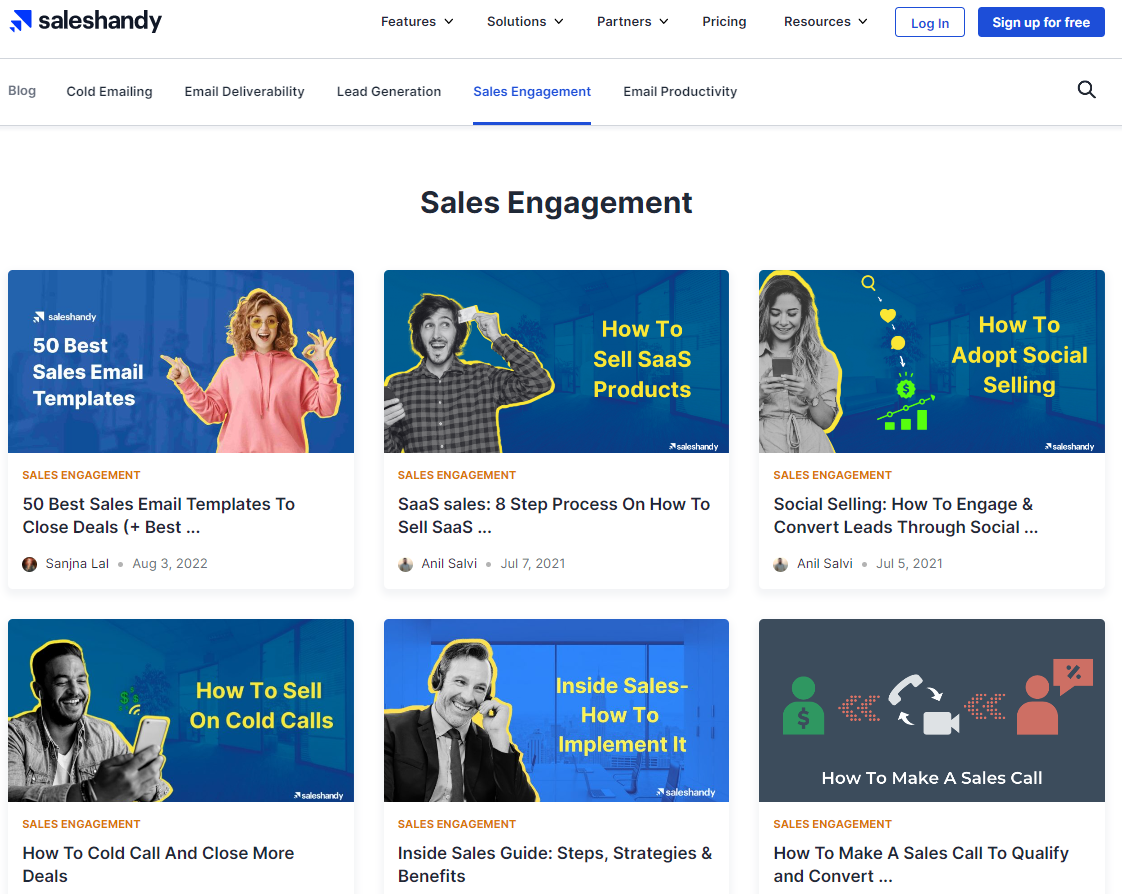The image size is (1122, 894).
Task: Open How To Sell On Cold Calls thumbnail
Action: 181,711
